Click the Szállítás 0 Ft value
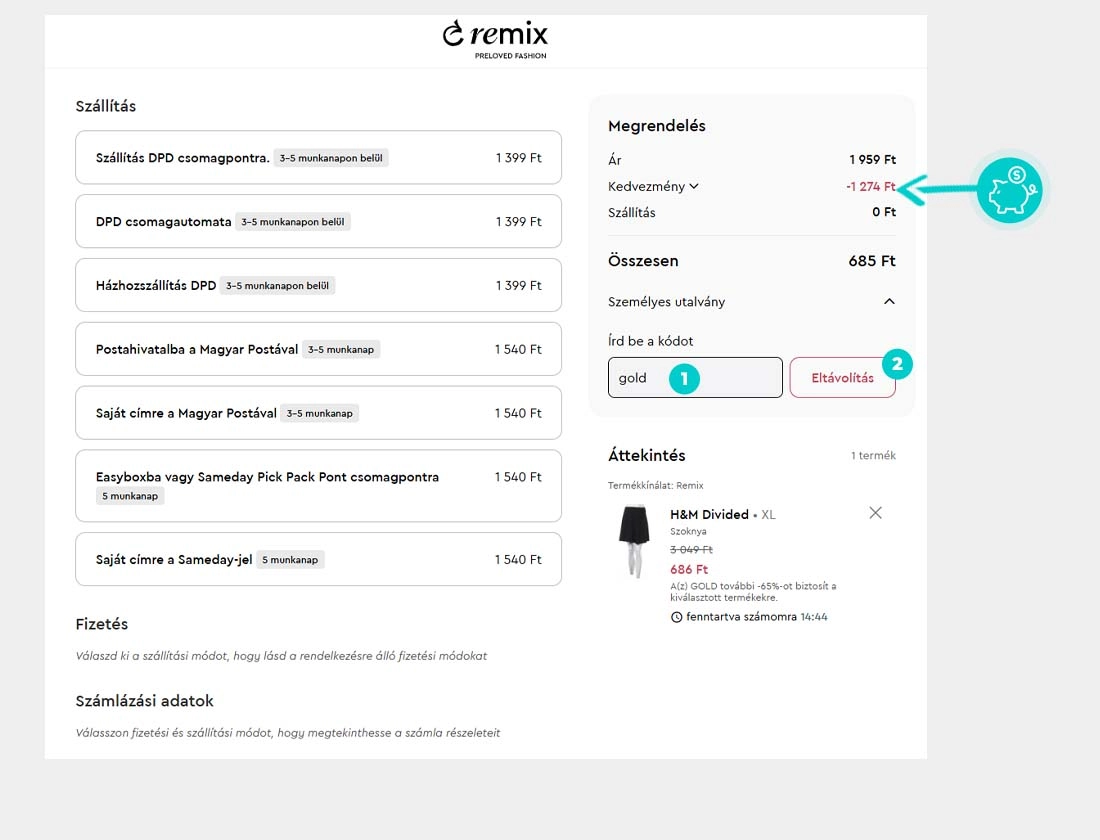This screenshot has width=1100, height=840. click(x=884, y=212)
